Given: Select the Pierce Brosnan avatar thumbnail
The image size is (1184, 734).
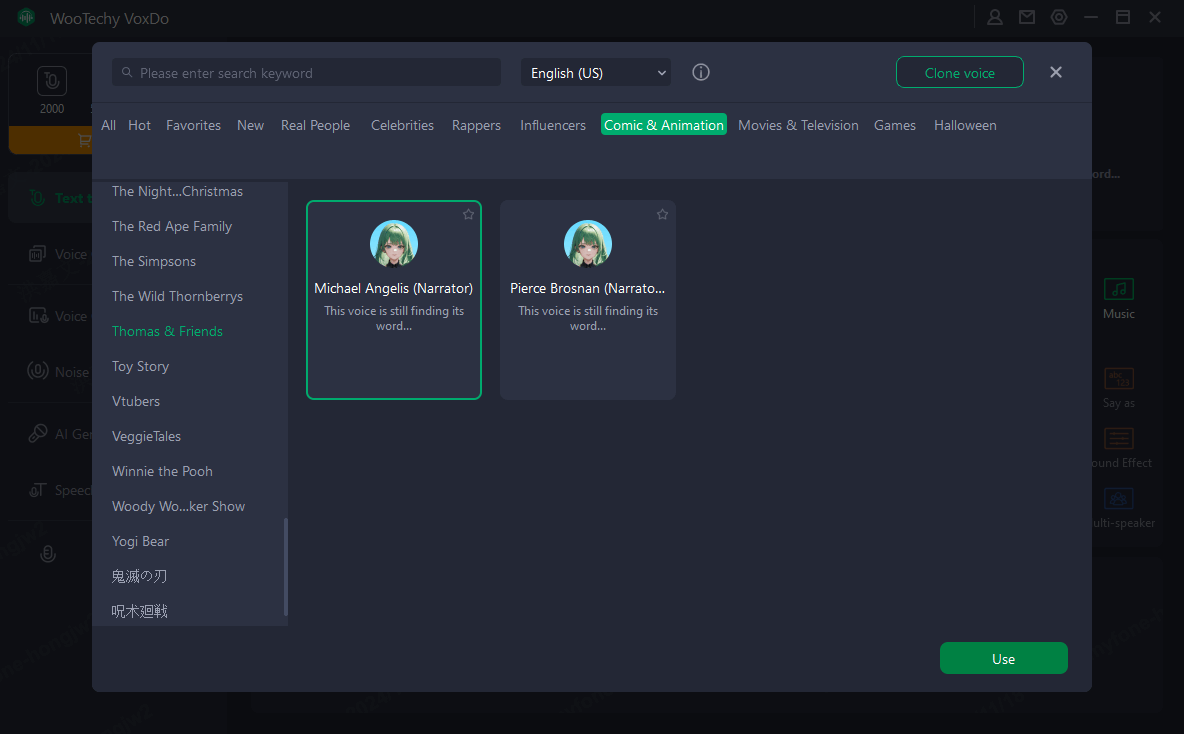Looking at the screenshot, I should (588, 244).
